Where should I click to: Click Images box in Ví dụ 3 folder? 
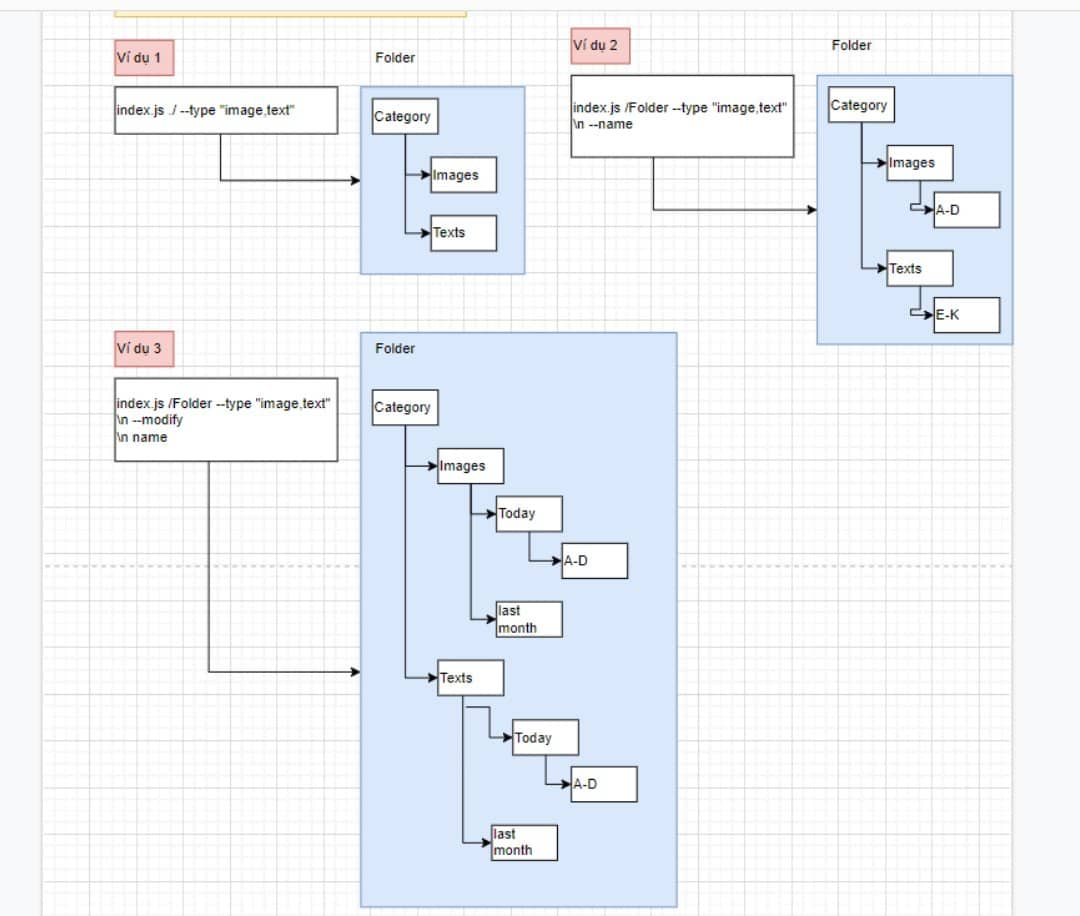point(470,466)
